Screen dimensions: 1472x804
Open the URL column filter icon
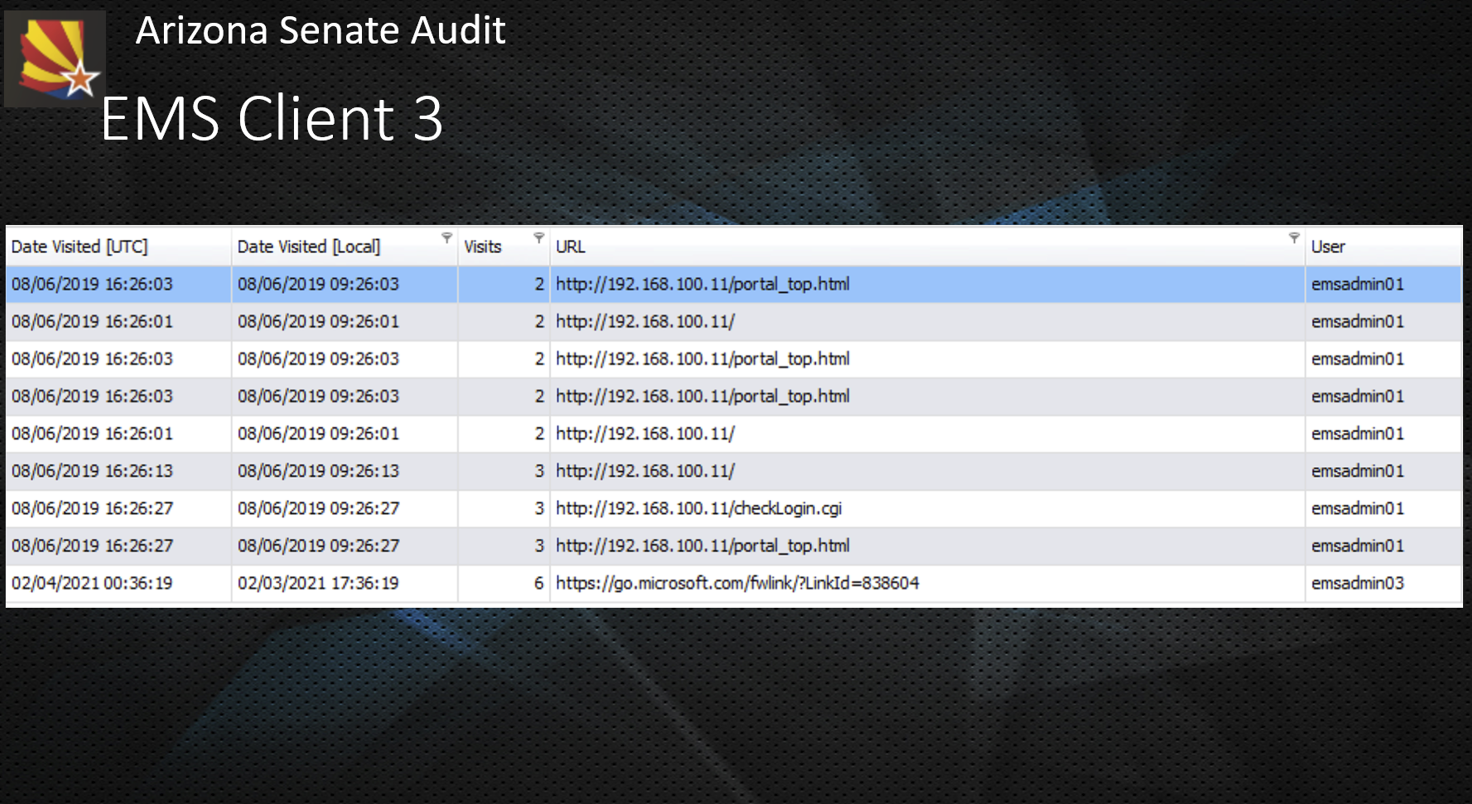point(1294,238)
